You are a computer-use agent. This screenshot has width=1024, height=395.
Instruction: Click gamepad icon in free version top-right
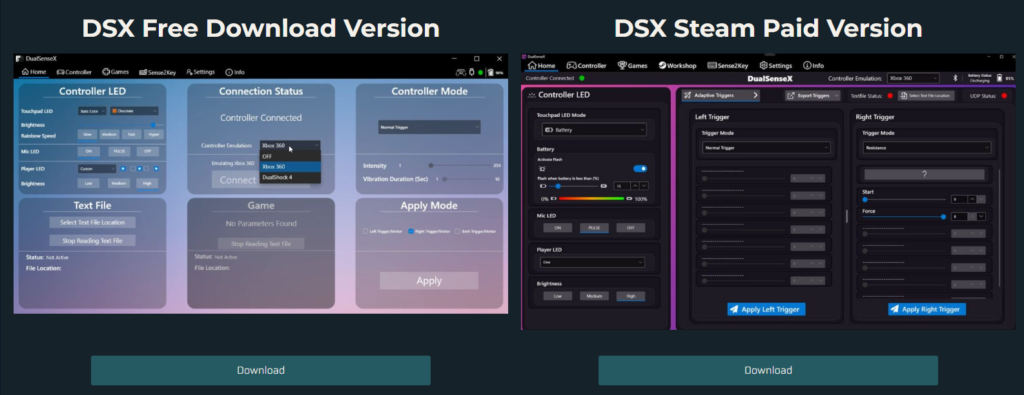[x=460, y=72]
